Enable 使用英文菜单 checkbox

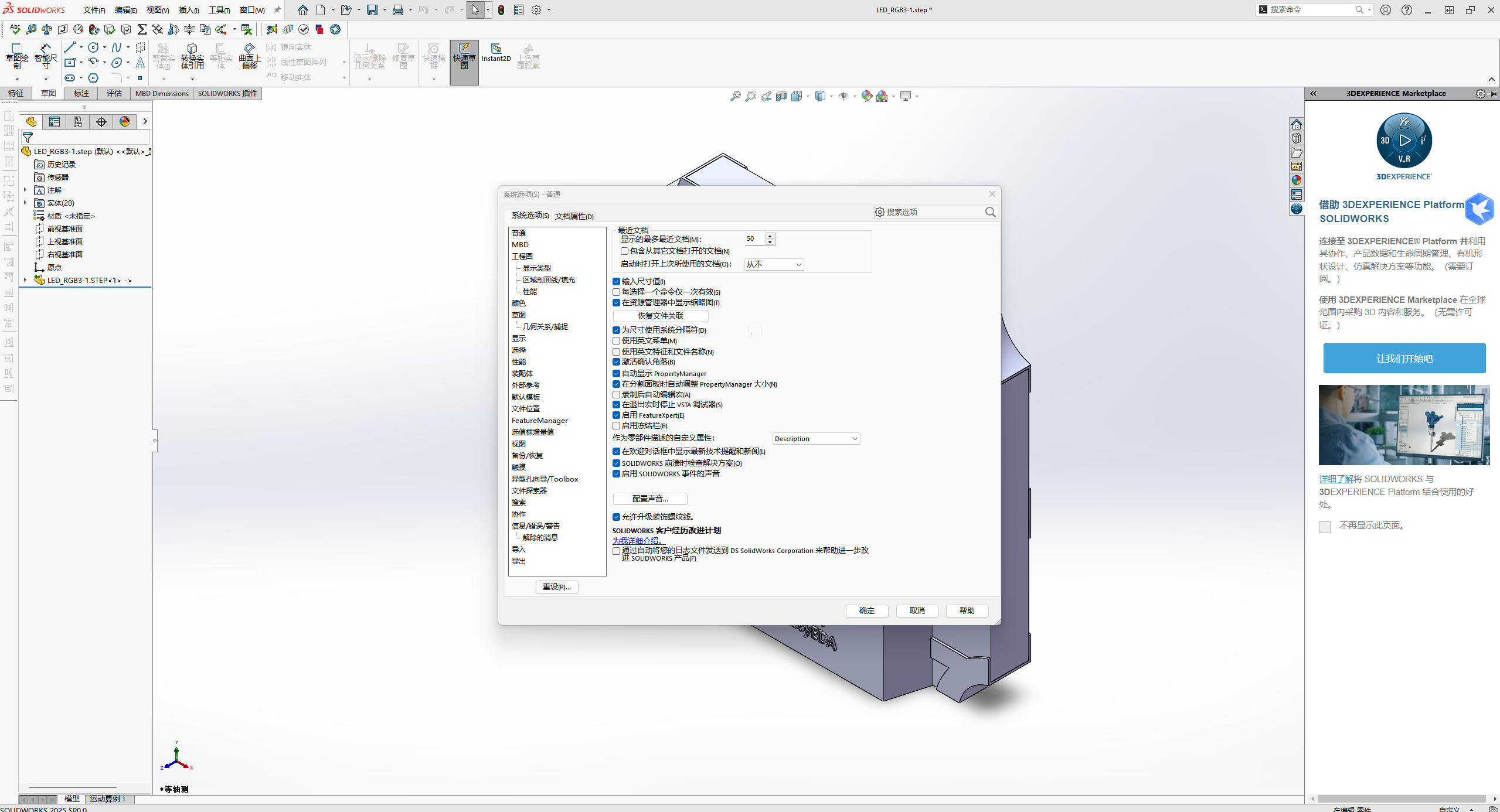tap(617, 340)
